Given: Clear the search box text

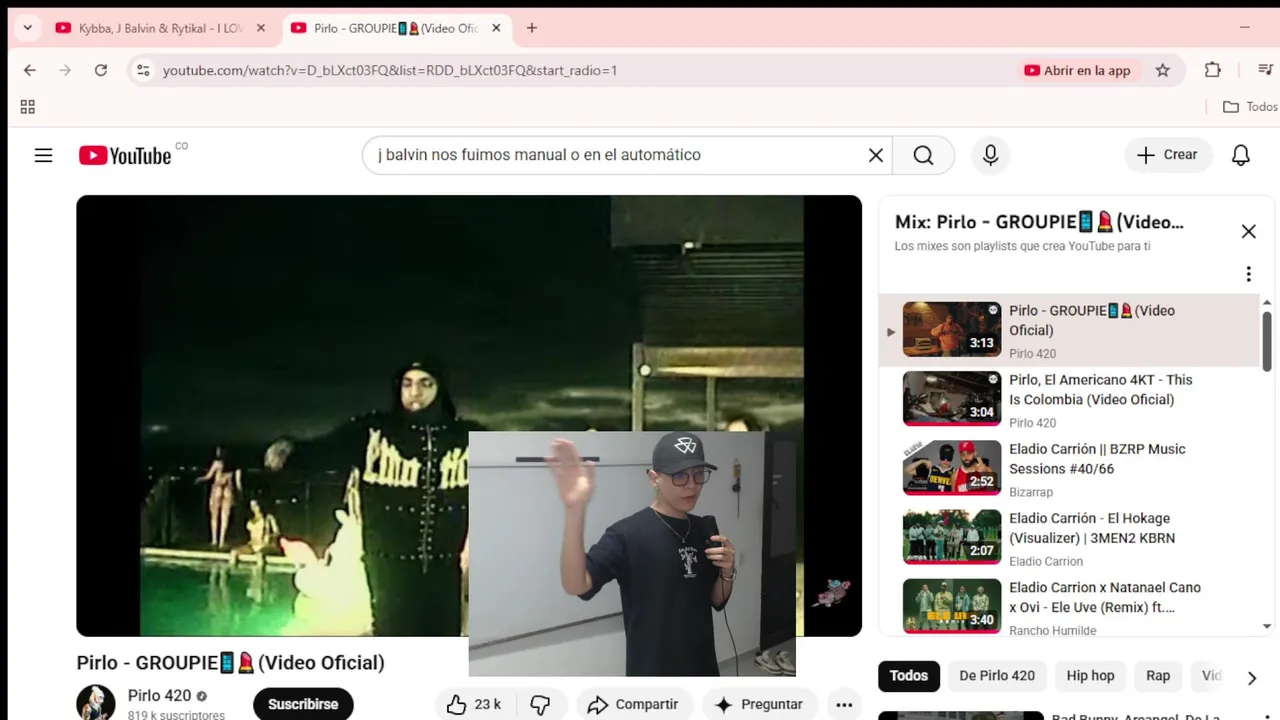Looking at the screenshot, I should [876, 155].
